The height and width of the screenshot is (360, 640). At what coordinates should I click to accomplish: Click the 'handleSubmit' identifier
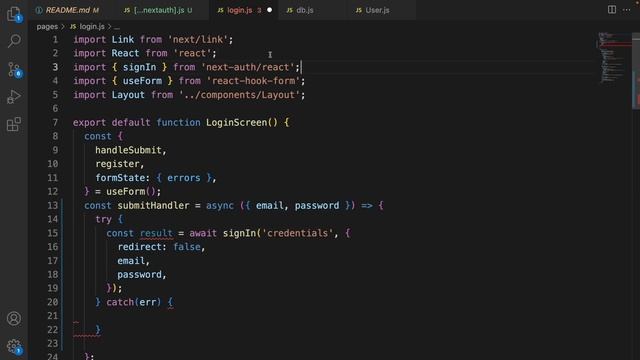128,150
